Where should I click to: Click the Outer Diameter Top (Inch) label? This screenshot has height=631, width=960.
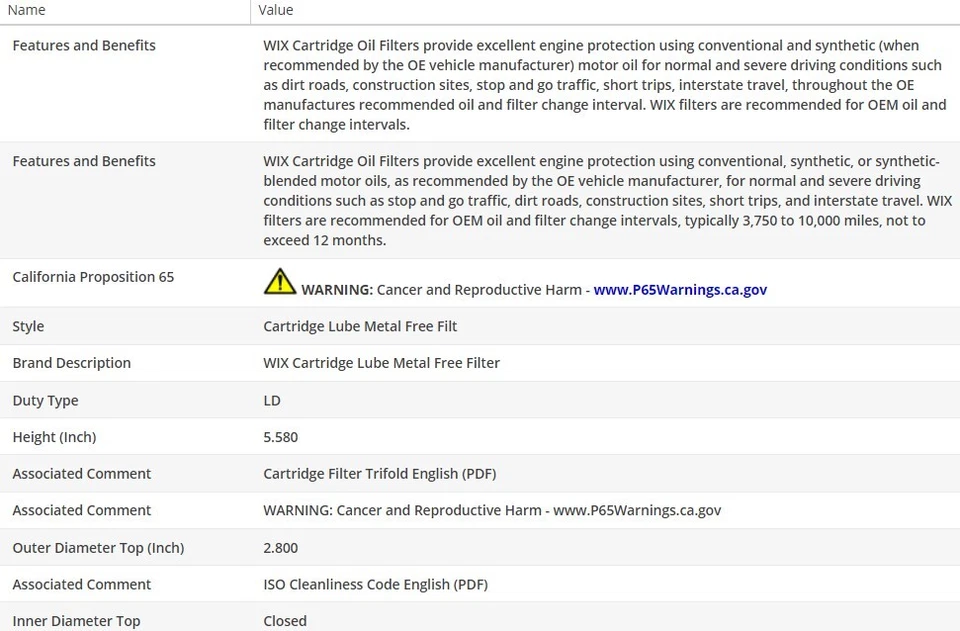tap(98, 548)
